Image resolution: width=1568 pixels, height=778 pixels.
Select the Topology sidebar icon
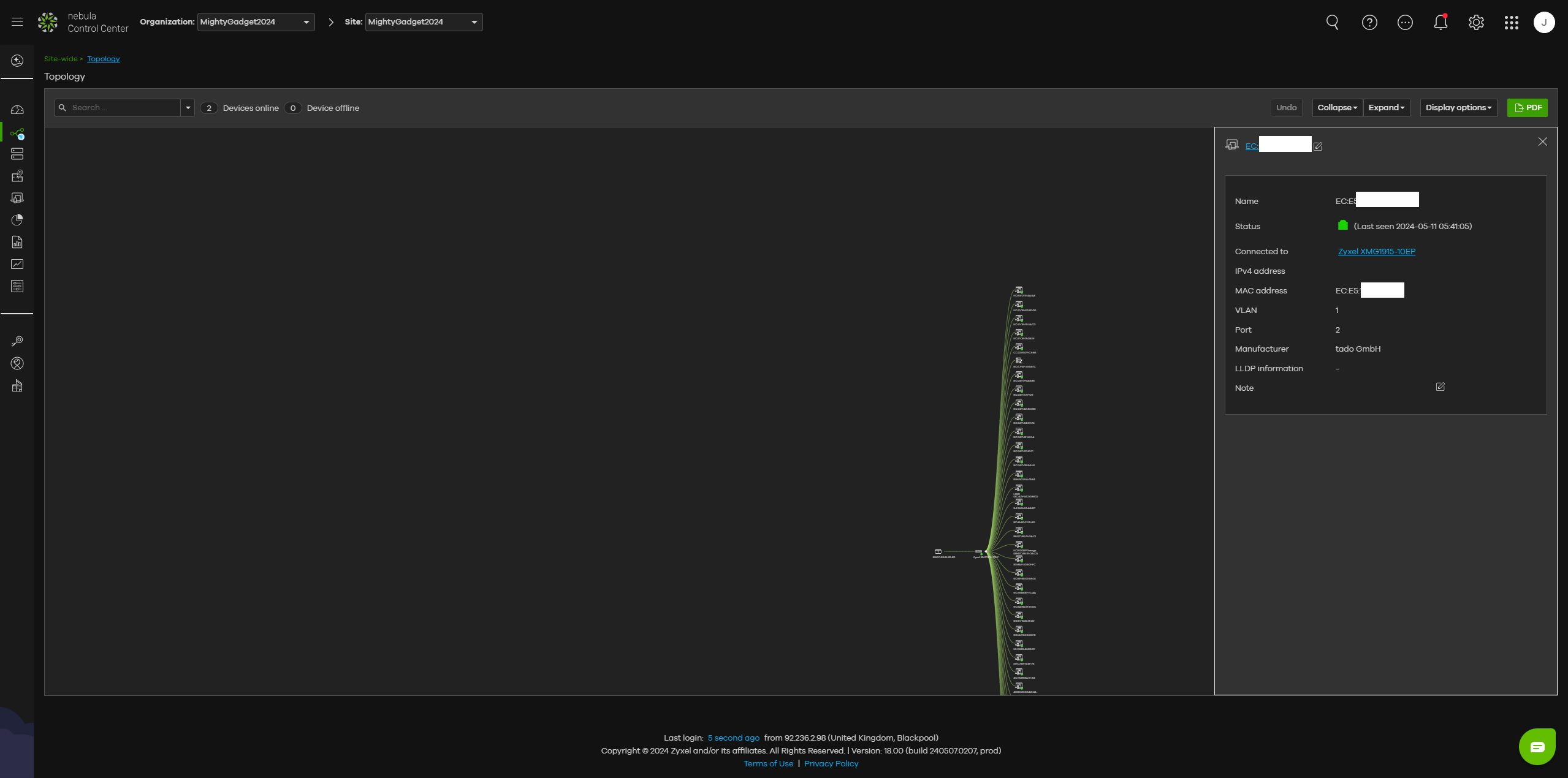17,134
